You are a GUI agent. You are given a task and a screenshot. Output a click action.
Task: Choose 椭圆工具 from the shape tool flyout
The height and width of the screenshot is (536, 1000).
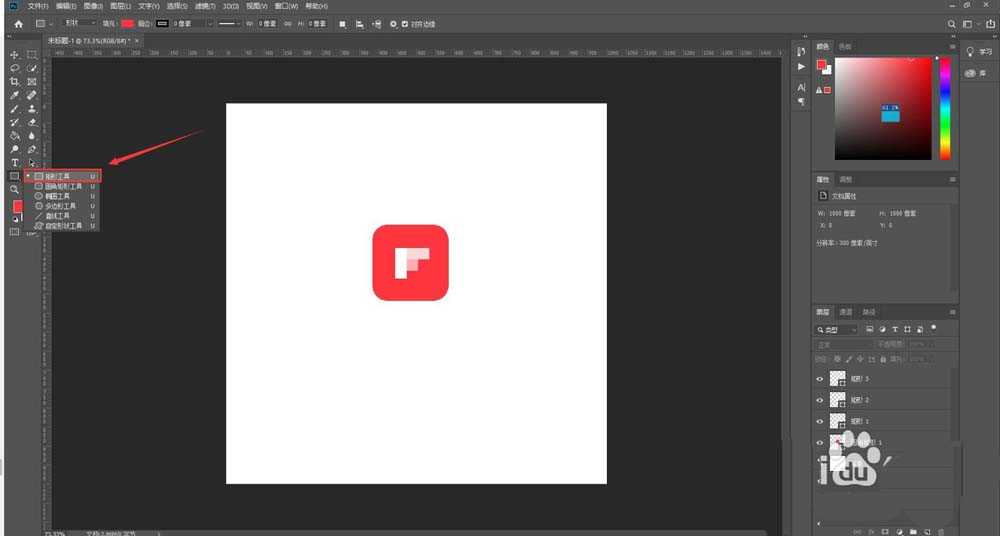58,196
